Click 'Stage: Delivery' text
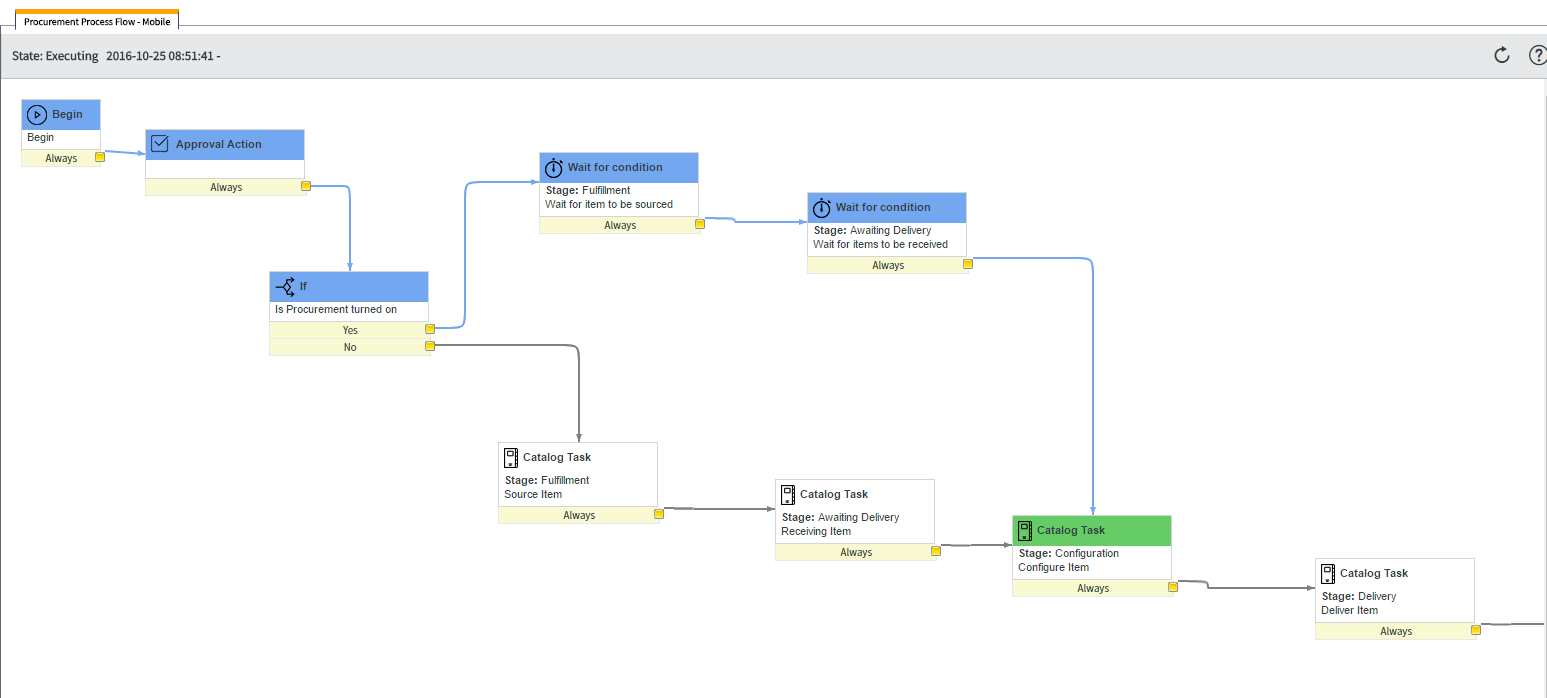This screenshot has width=1547, height=698. [1359, 596]
